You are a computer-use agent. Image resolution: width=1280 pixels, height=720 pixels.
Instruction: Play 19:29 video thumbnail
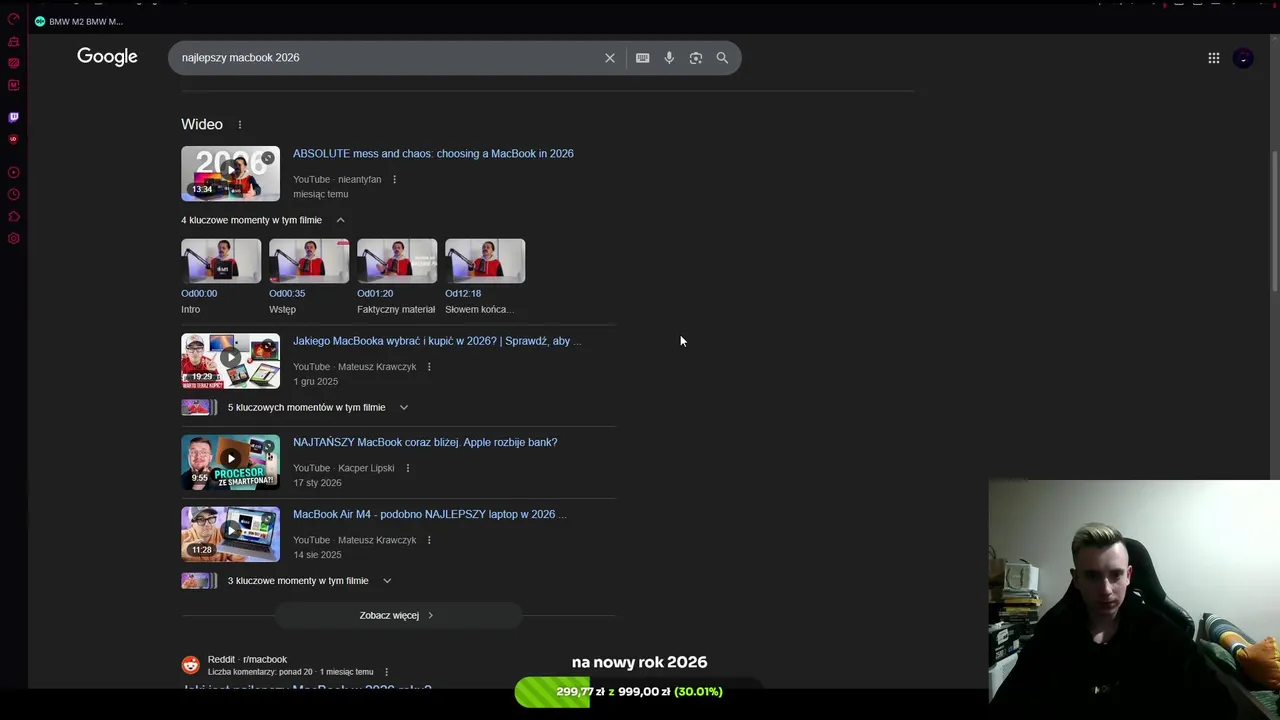click(x=230, y=361)
